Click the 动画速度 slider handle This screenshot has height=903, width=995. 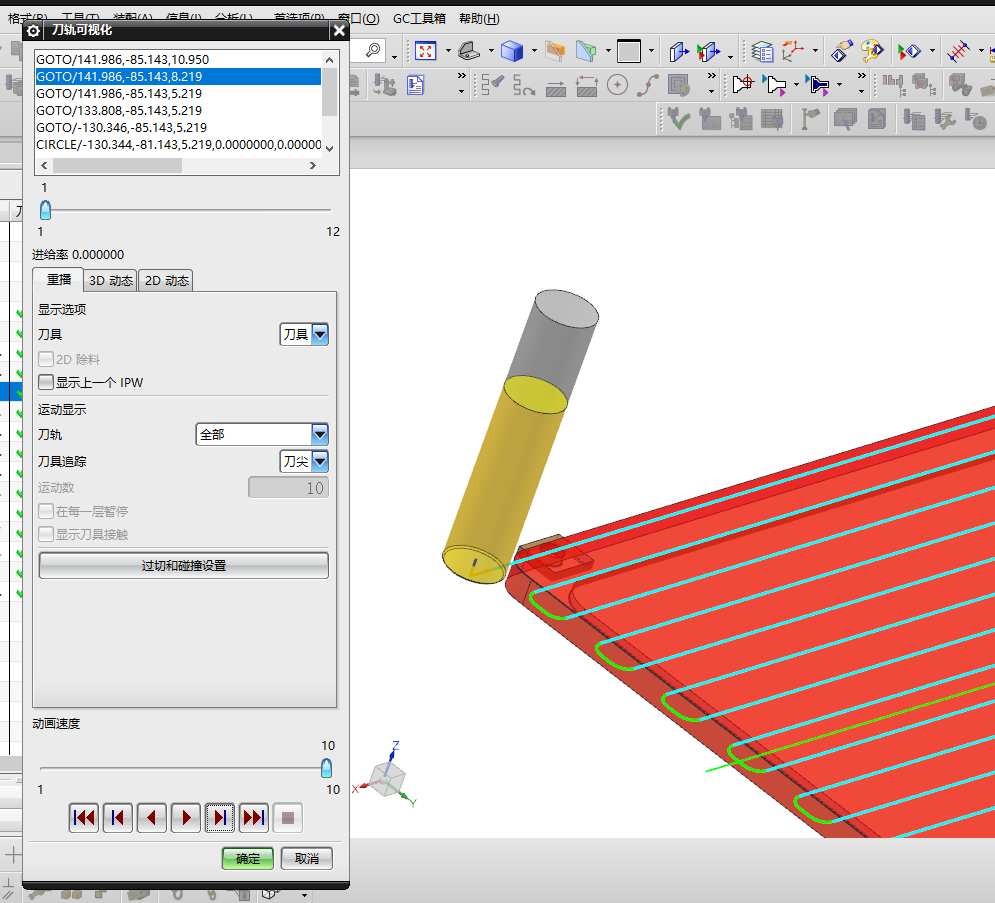[326, 768]
